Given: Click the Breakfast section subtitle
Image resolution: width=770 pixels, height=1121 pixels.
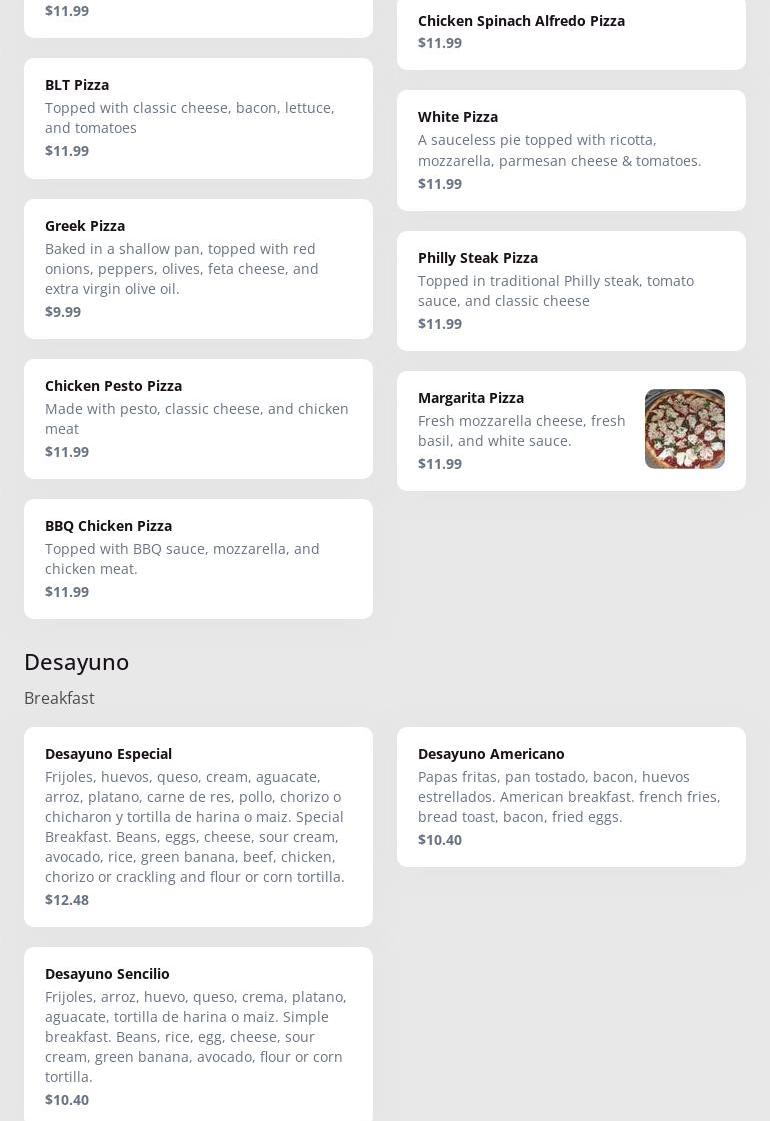Looking at the screenshot, I should click(x=59, y=698).
